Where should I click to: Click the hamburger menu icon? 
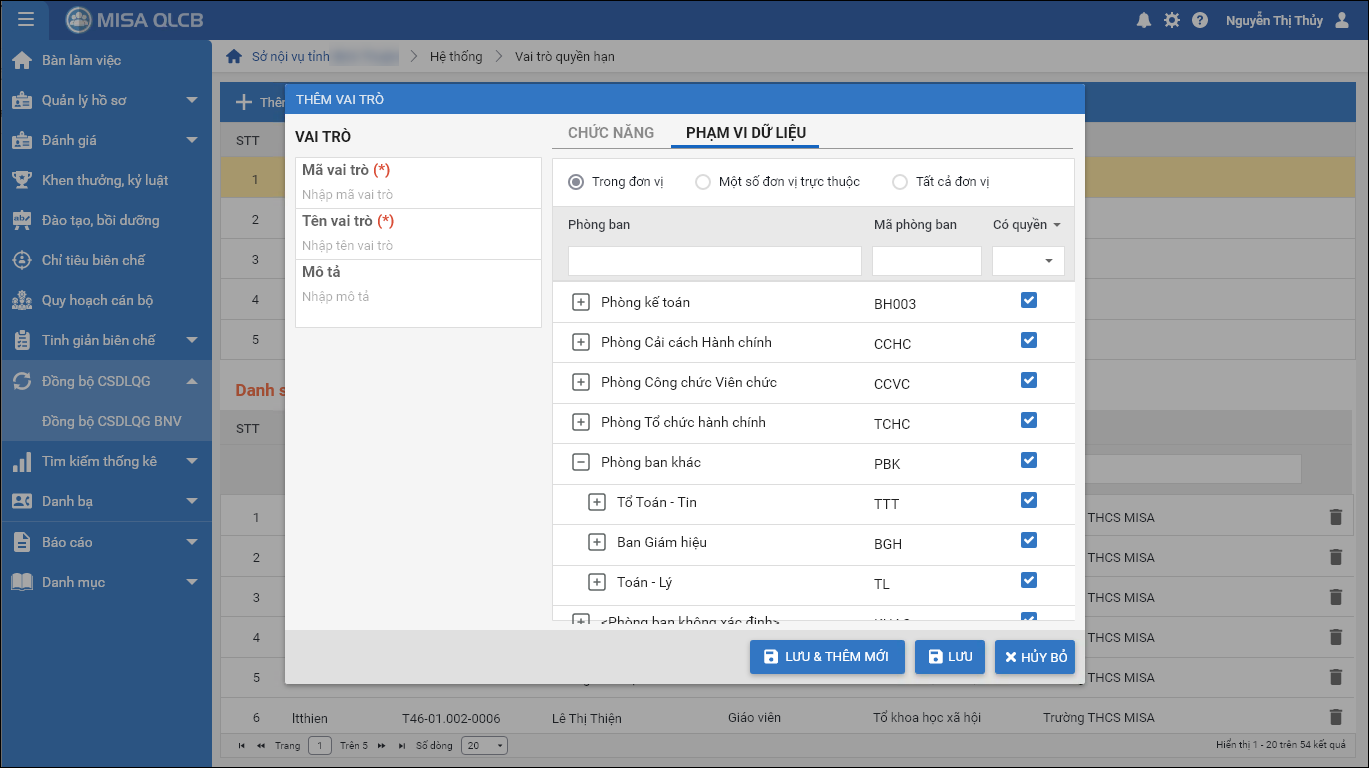tap(26, 20)
